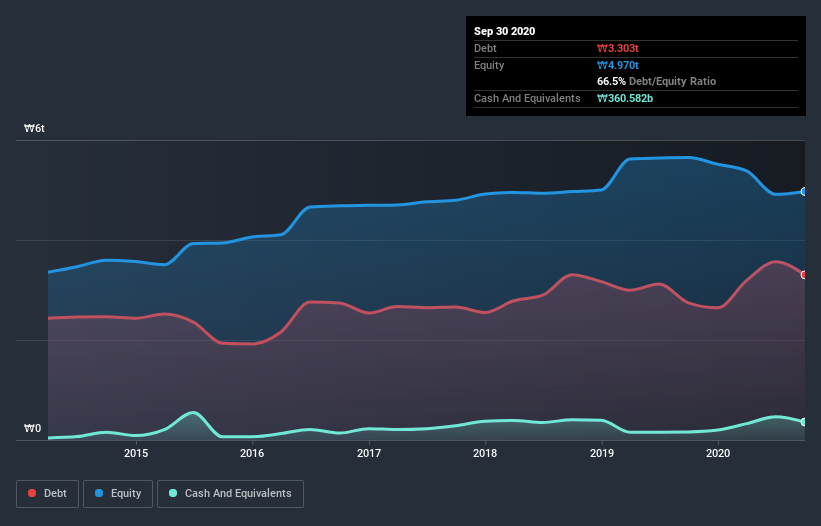Click the 2018 x-axis label
The image size is (821, 526).
coord(485,453)
